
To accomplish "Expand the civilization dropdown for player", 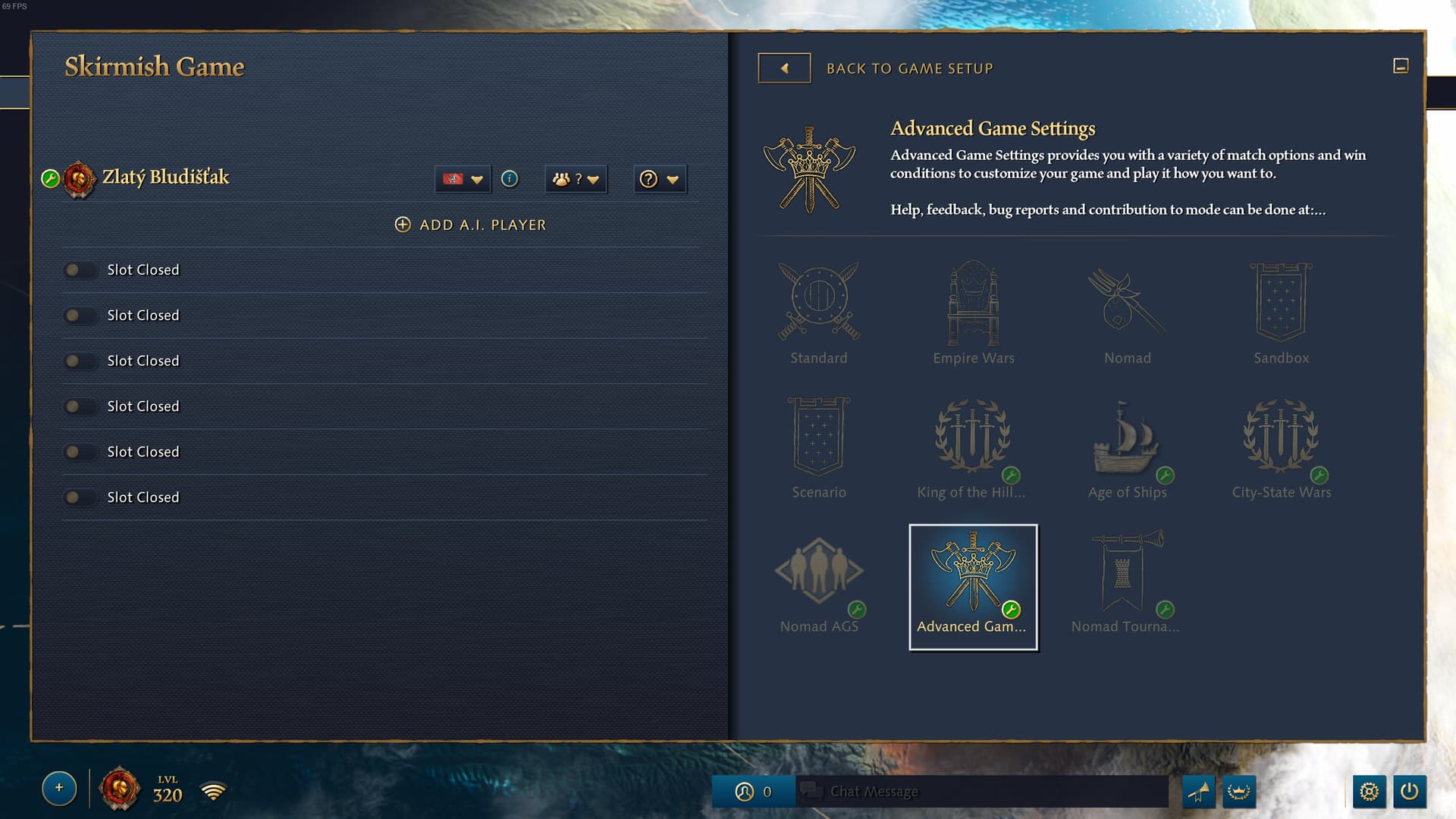I will [x=461, y=178].
